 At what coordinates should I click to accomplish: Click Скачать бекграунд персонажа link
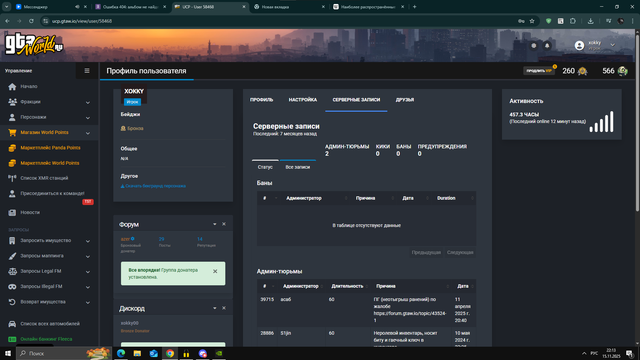(x=153, y=186)
